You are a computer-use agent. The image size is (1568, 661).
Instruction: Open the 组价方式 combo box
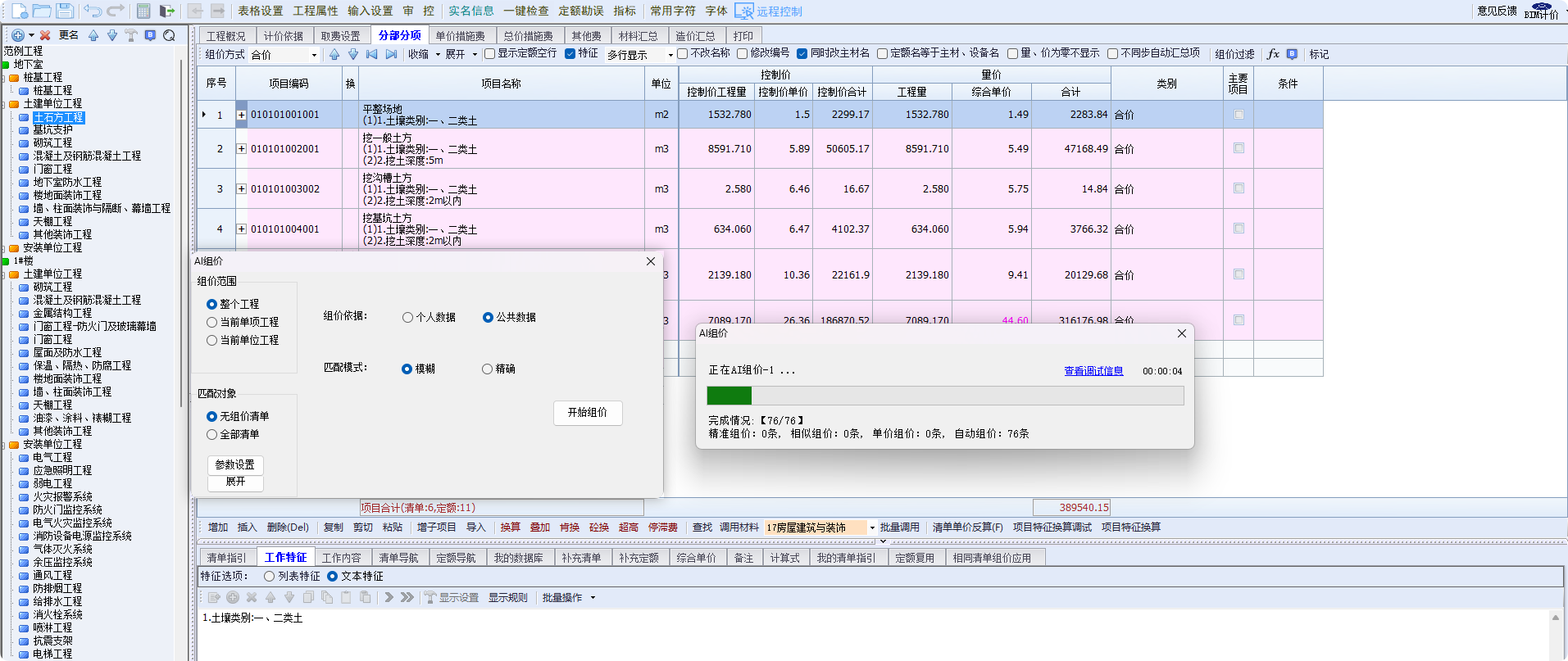point(284,55)
